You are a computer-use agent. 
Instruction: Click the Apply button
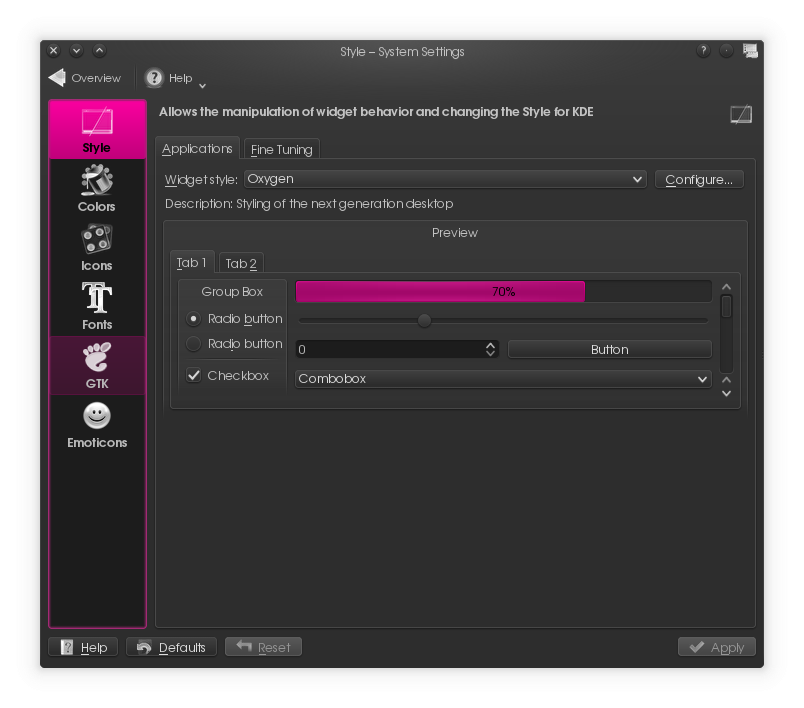click(717, 647)
